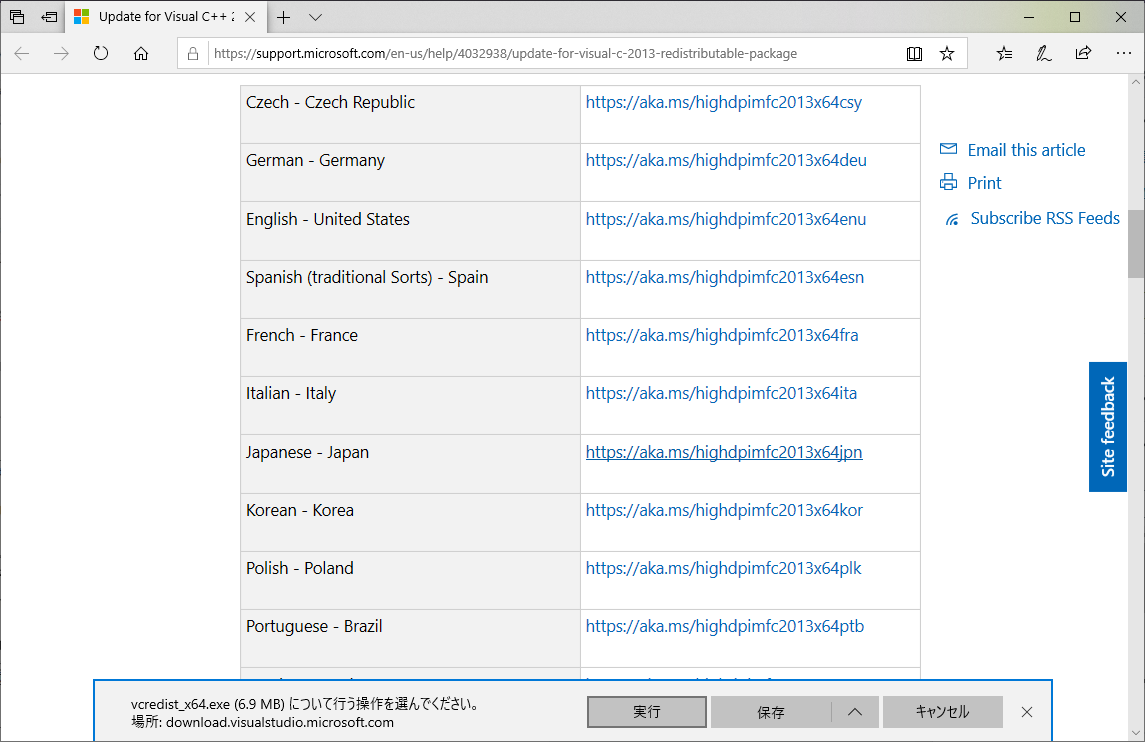Open the Site feedback panel
This screenshot has height=742, width=1145.
tap(1107, 427)
